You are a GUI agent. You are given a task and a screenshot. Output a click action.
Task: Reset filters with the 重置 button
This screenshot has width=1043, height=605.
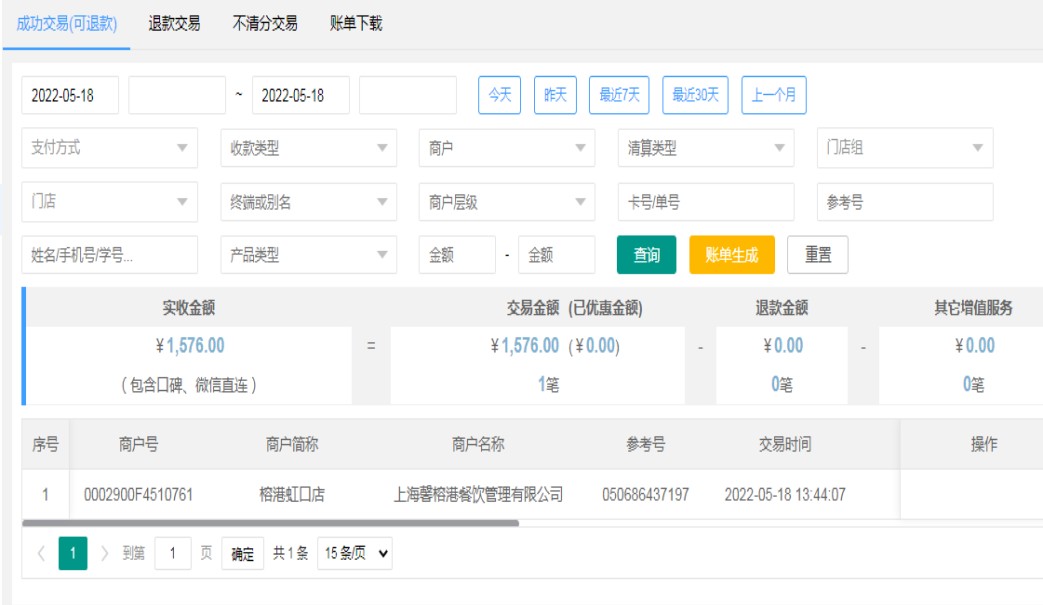click(x=817, y=255)
